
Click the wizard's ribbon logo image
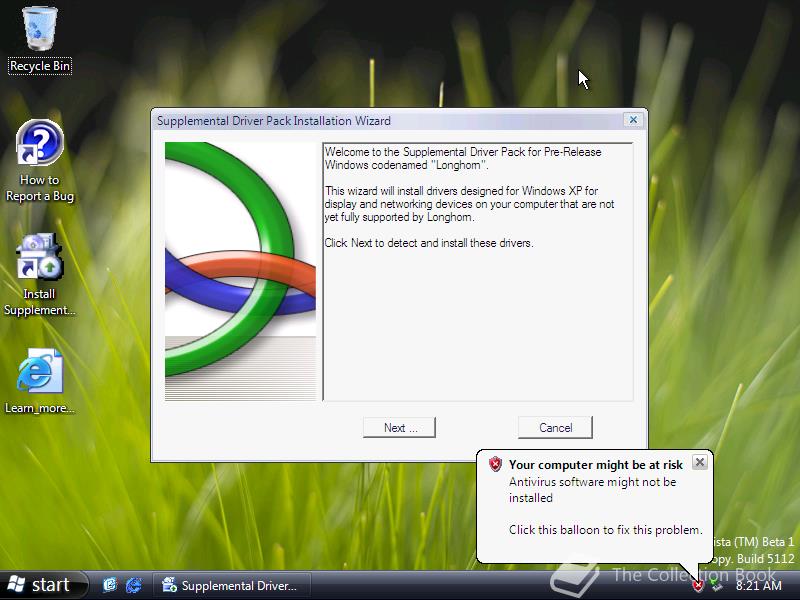click(x=240, y=271)
